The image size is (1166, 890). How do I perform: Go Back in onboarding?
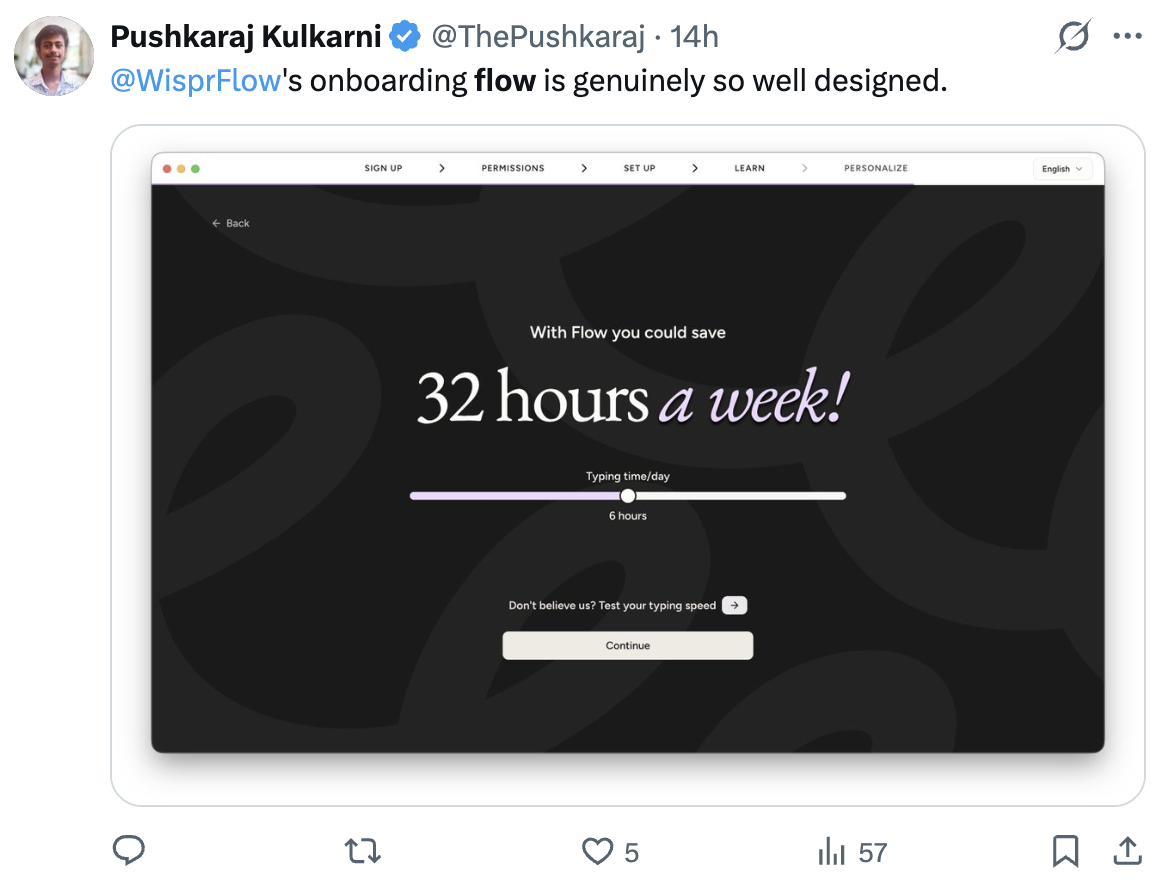click(231, 223)
